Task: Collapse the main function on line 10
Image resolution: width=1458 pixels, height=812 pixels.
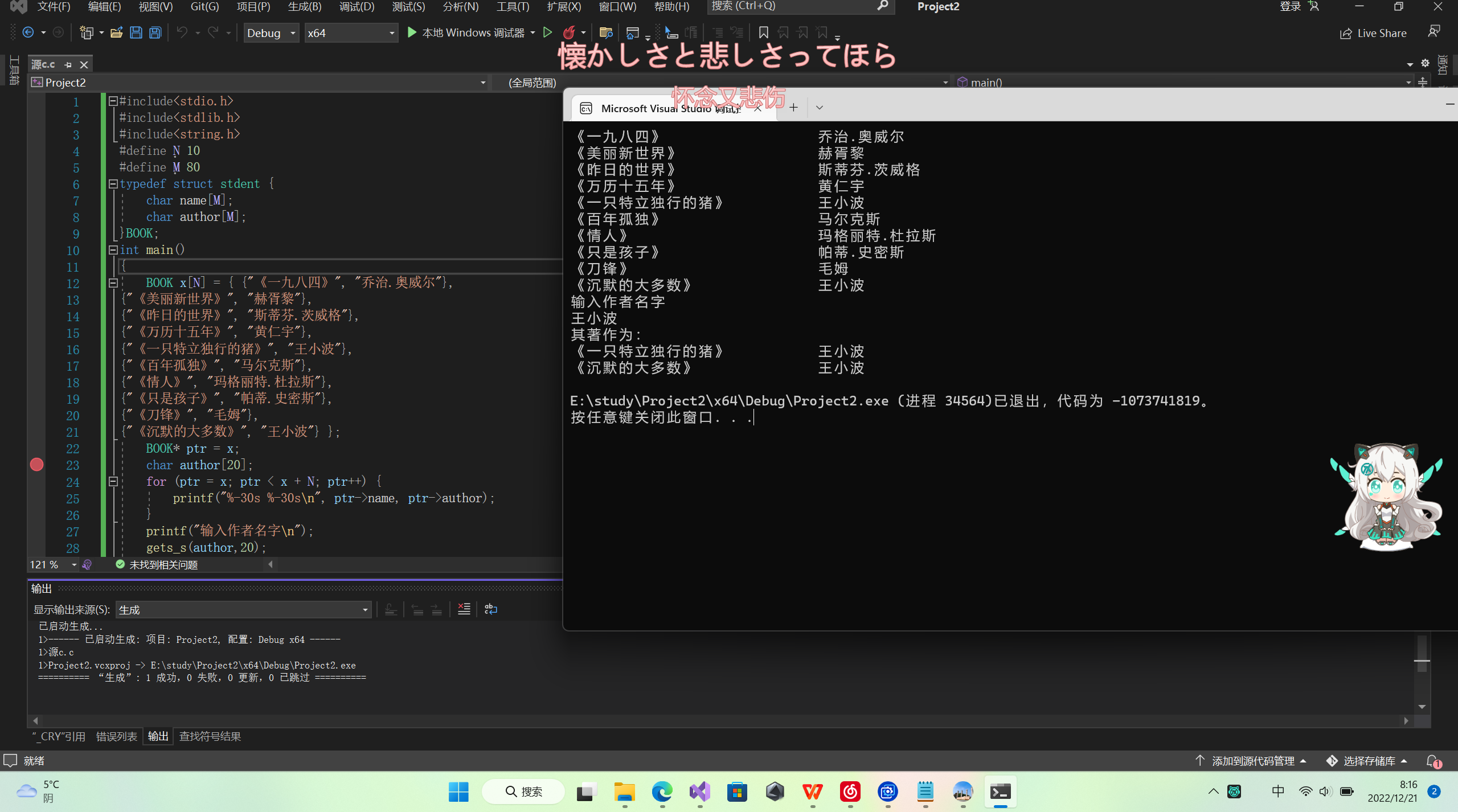Action: (x=113, y=250)
